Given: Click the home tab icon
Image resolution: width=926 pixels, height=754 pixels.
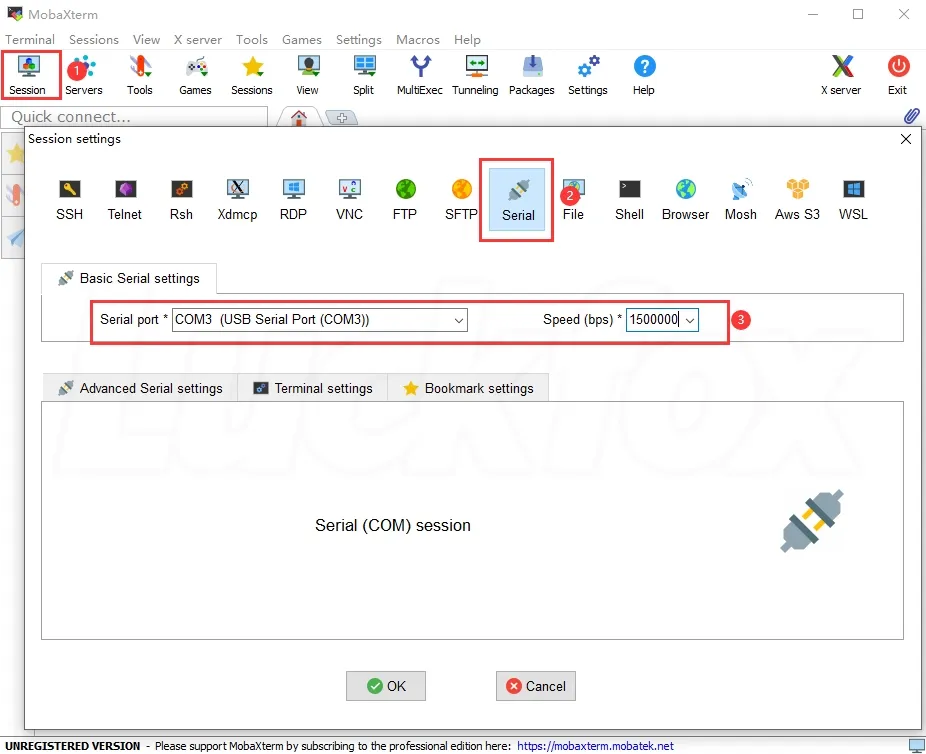Looking at the screenshot, I should click(x=299, y=117).
